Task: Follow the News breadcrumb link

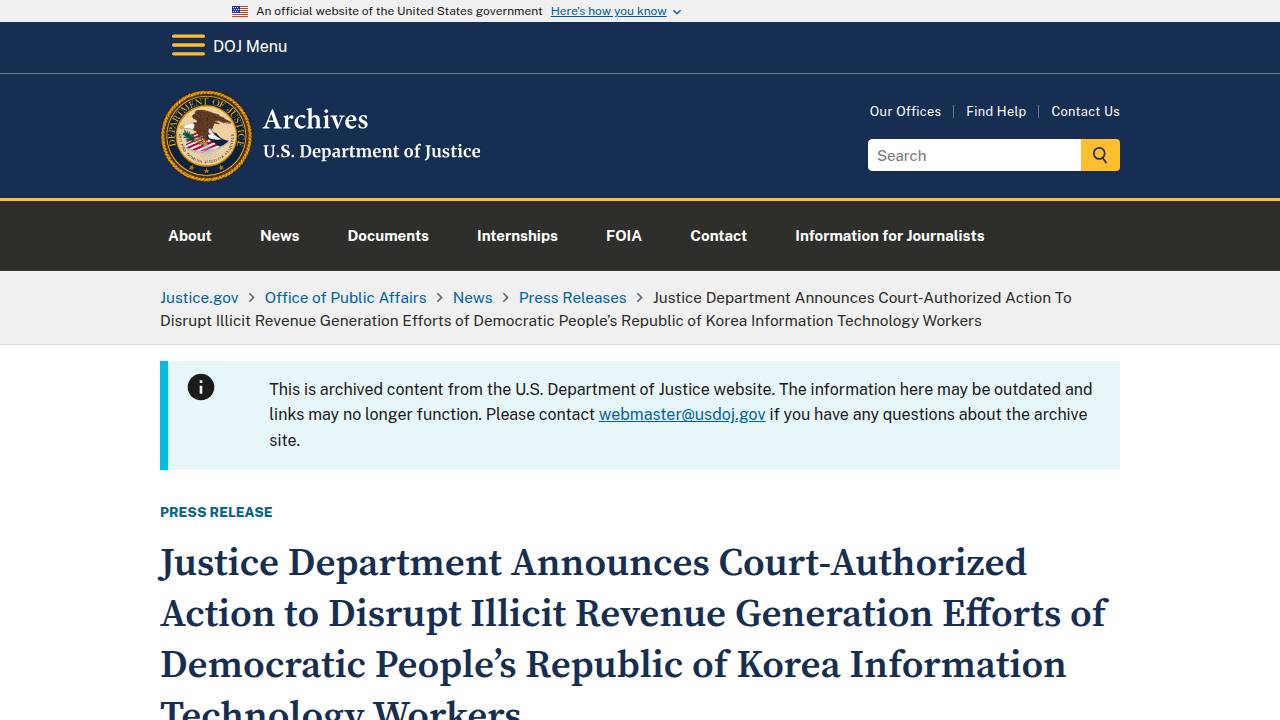Action: pyautogui.click(x=472, y=297)
